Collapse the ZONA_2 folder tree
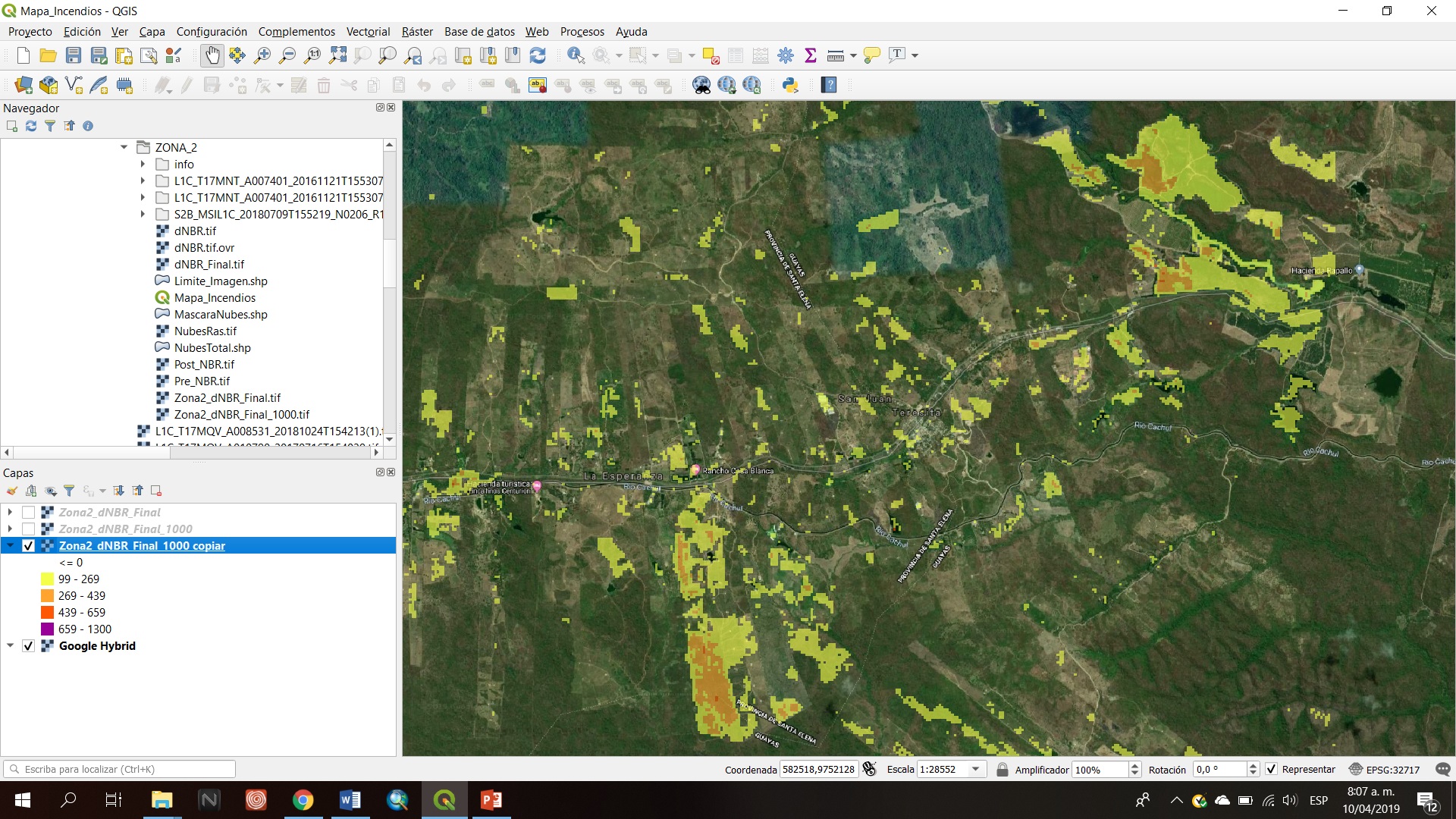 [x=124, y=148]
